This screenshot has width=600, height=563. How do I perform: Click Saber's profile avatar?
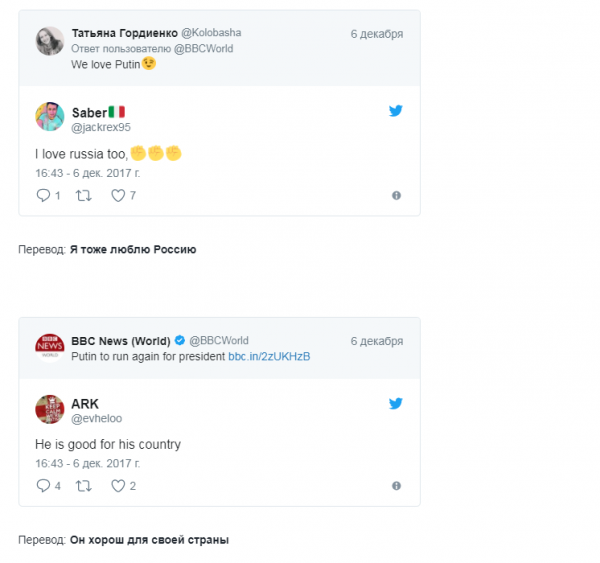tap(50, 117)
